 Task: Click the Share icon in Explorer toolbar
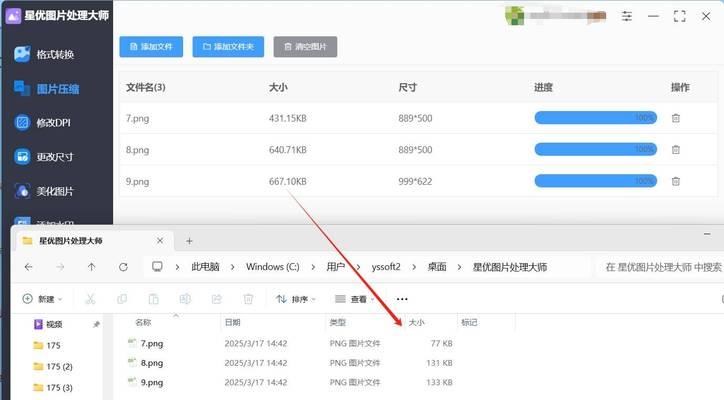[x=217, y=299]
